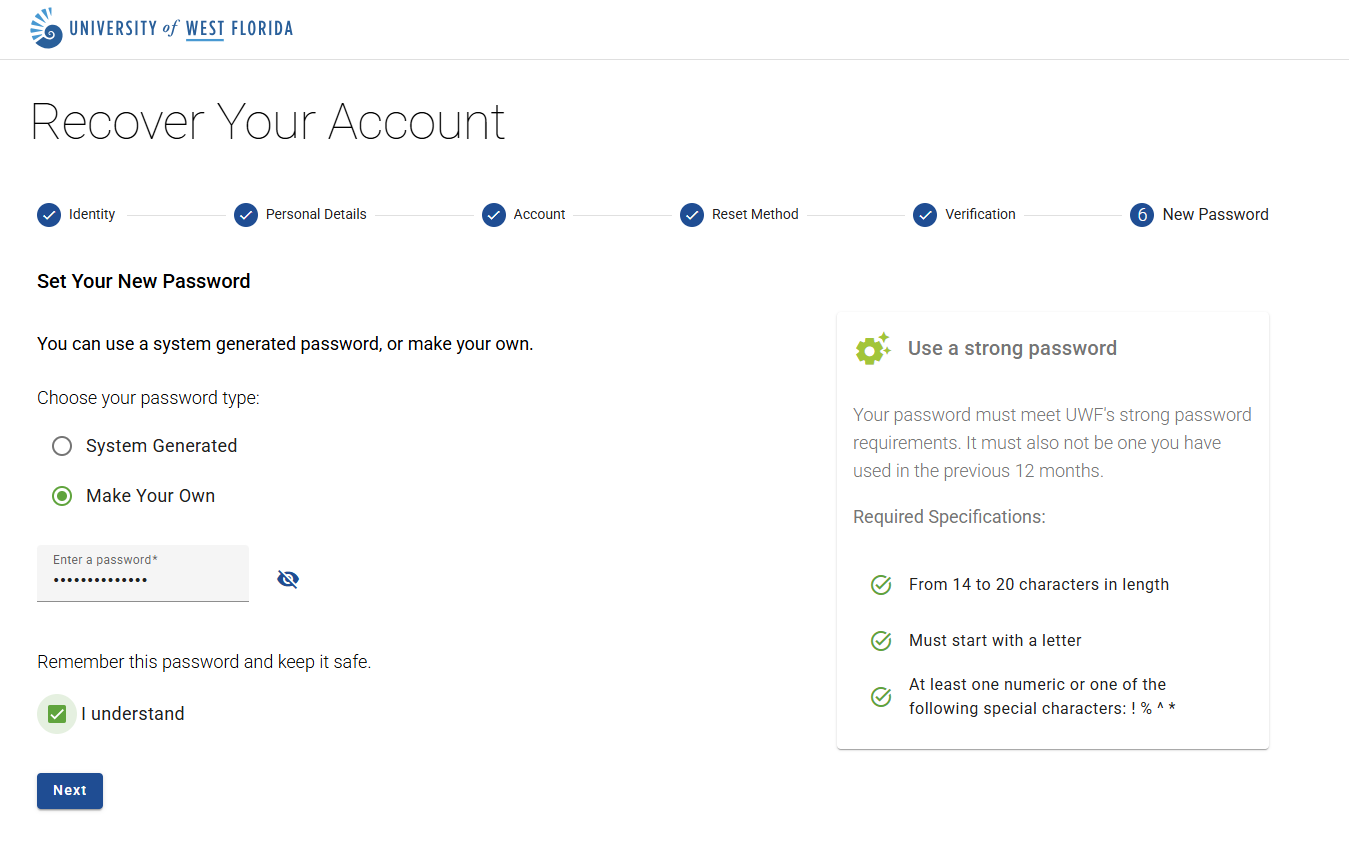Select the Personal Details step label

(x=316, y=214)
